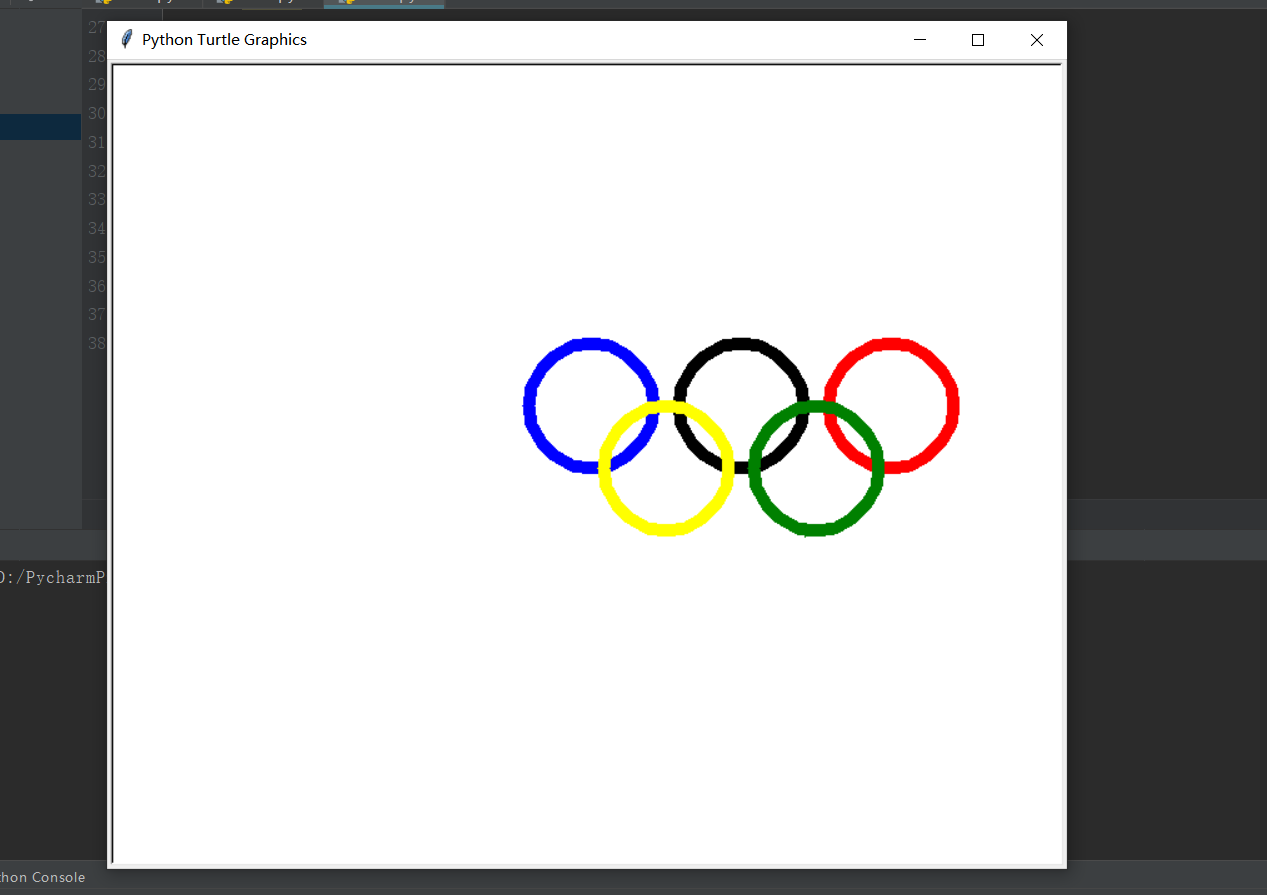
Task: Minimize the Python Turtle Graphics window
Action: click(920, 40)
